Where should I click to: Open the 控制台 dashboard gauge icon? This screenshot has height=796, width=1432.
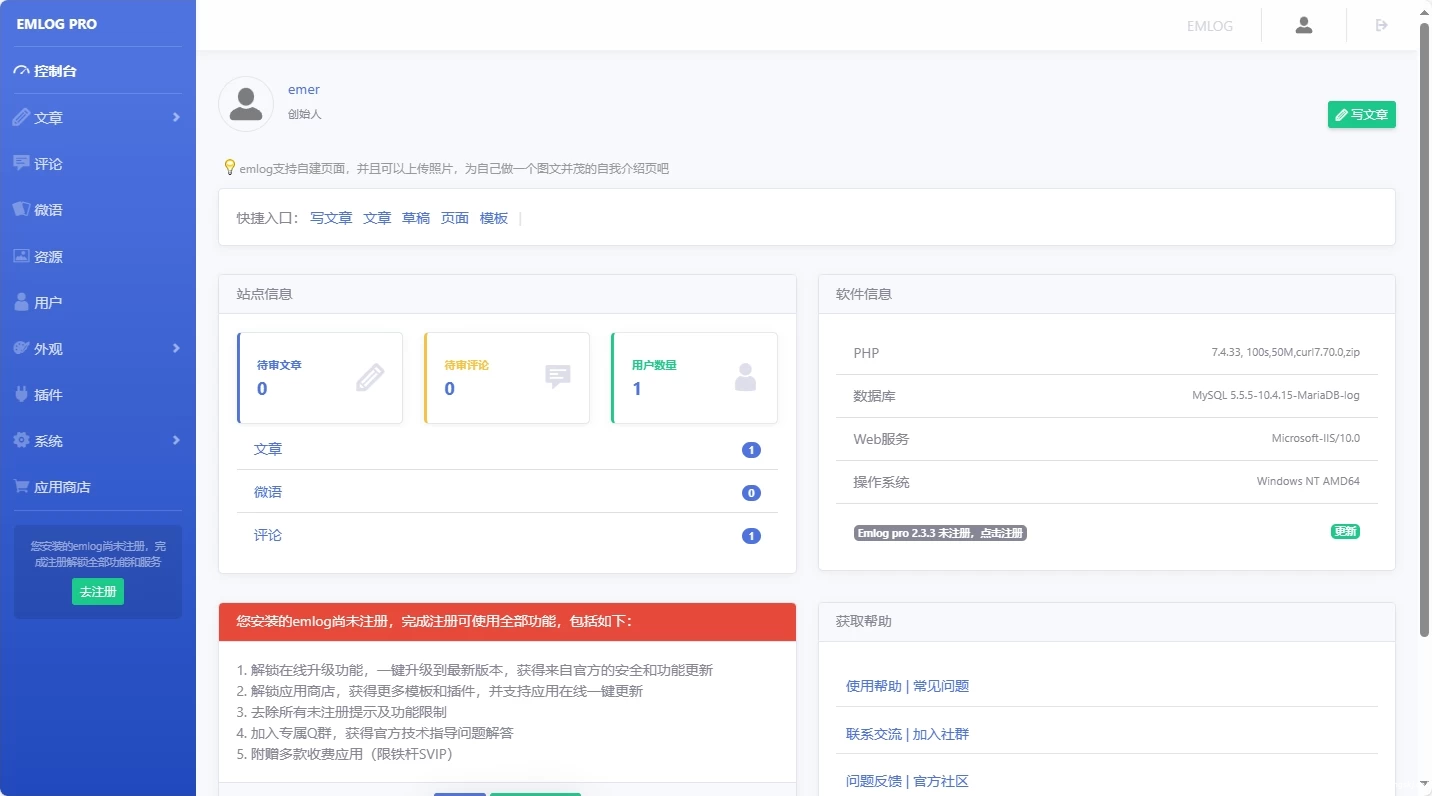[x=21, y=71]
